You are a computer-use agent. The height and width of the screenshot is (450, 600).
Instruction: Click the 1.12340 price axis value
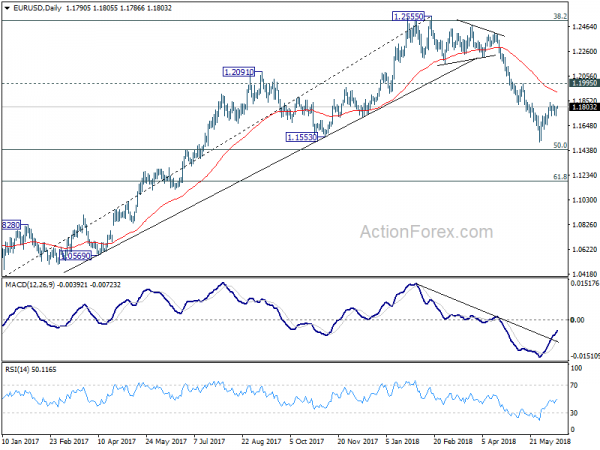point(584,175)
